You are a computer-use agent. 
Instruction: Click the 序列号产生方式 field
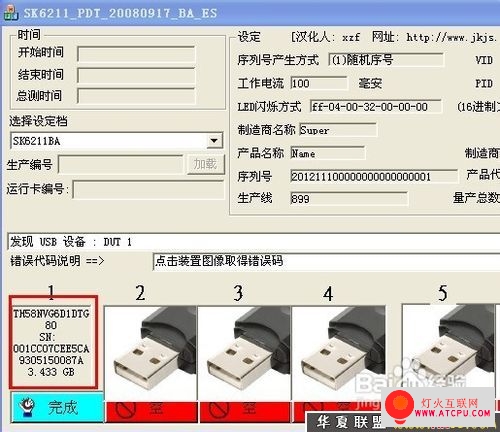(386, 60)
